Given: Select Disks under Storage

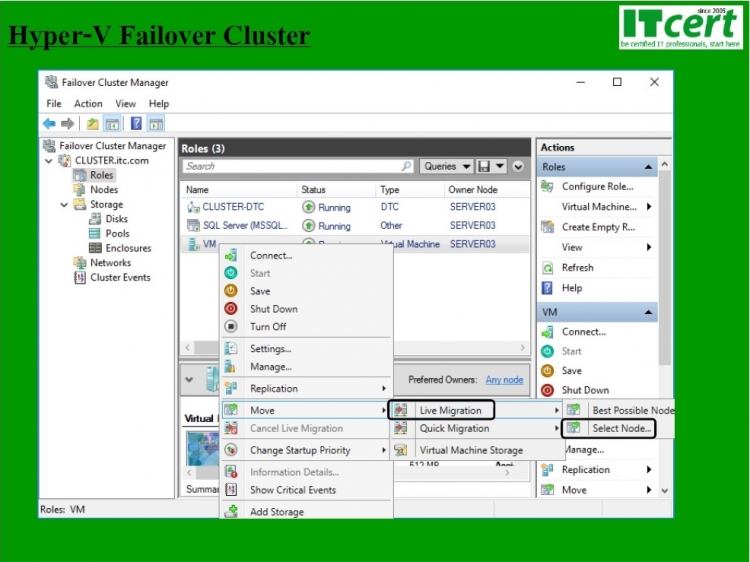Looking at the screenshot, I should pos(116,219).
